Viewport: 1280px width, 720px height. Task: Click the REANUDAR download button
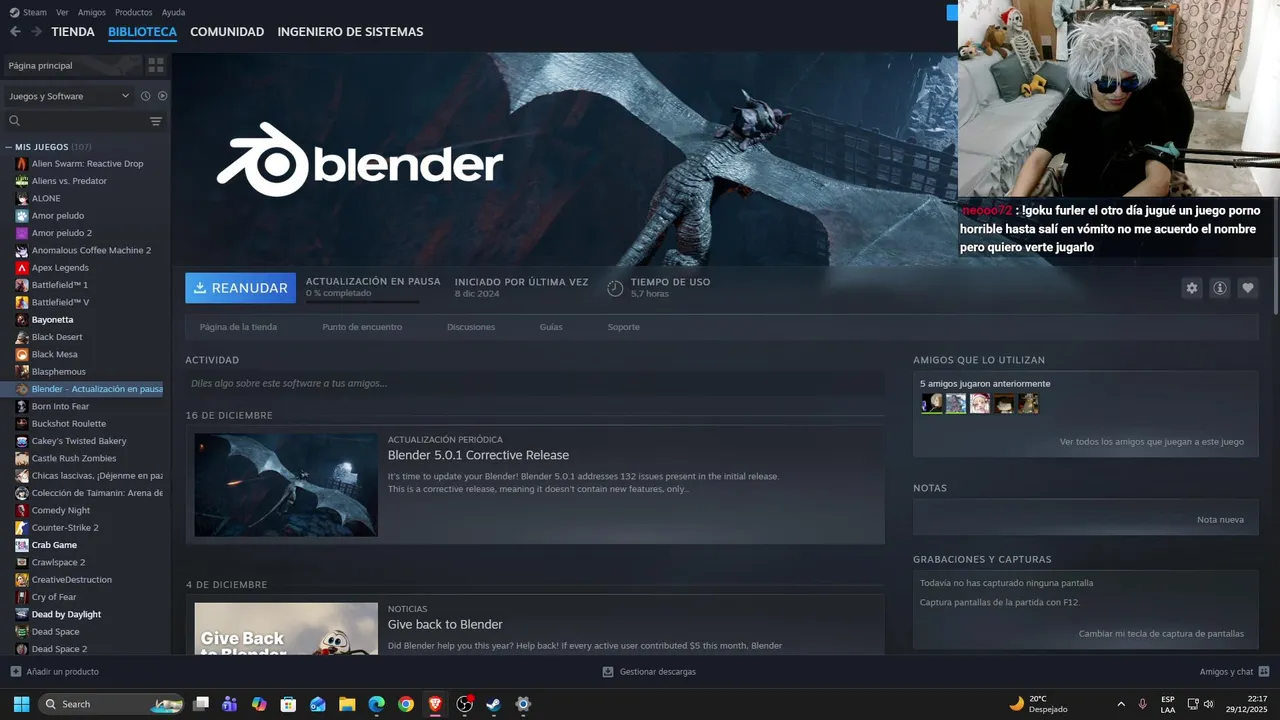pos(240,288)
